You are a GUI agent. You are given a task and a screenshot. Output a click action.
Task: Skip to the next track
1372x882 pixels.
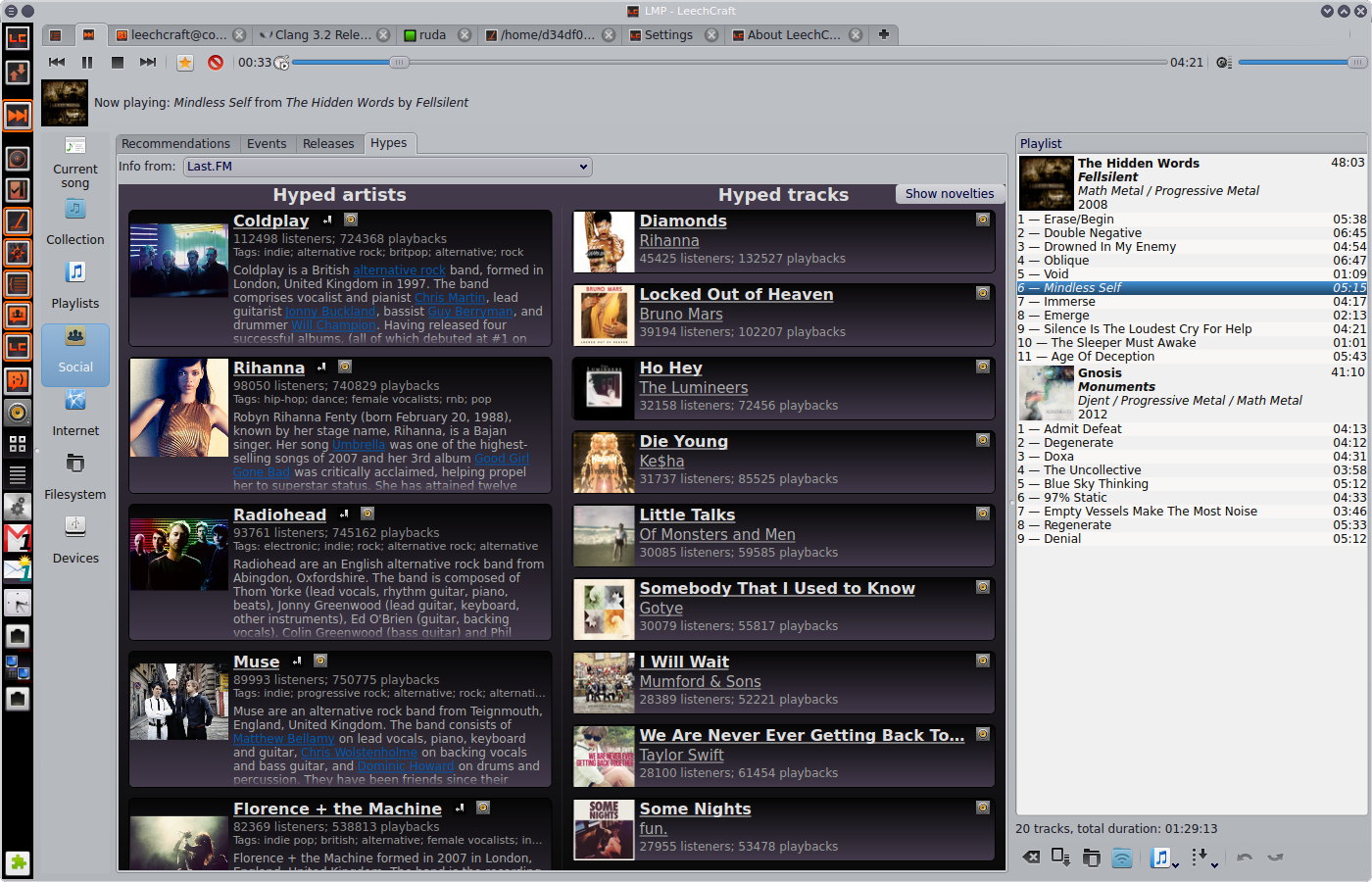click(148, 62)
